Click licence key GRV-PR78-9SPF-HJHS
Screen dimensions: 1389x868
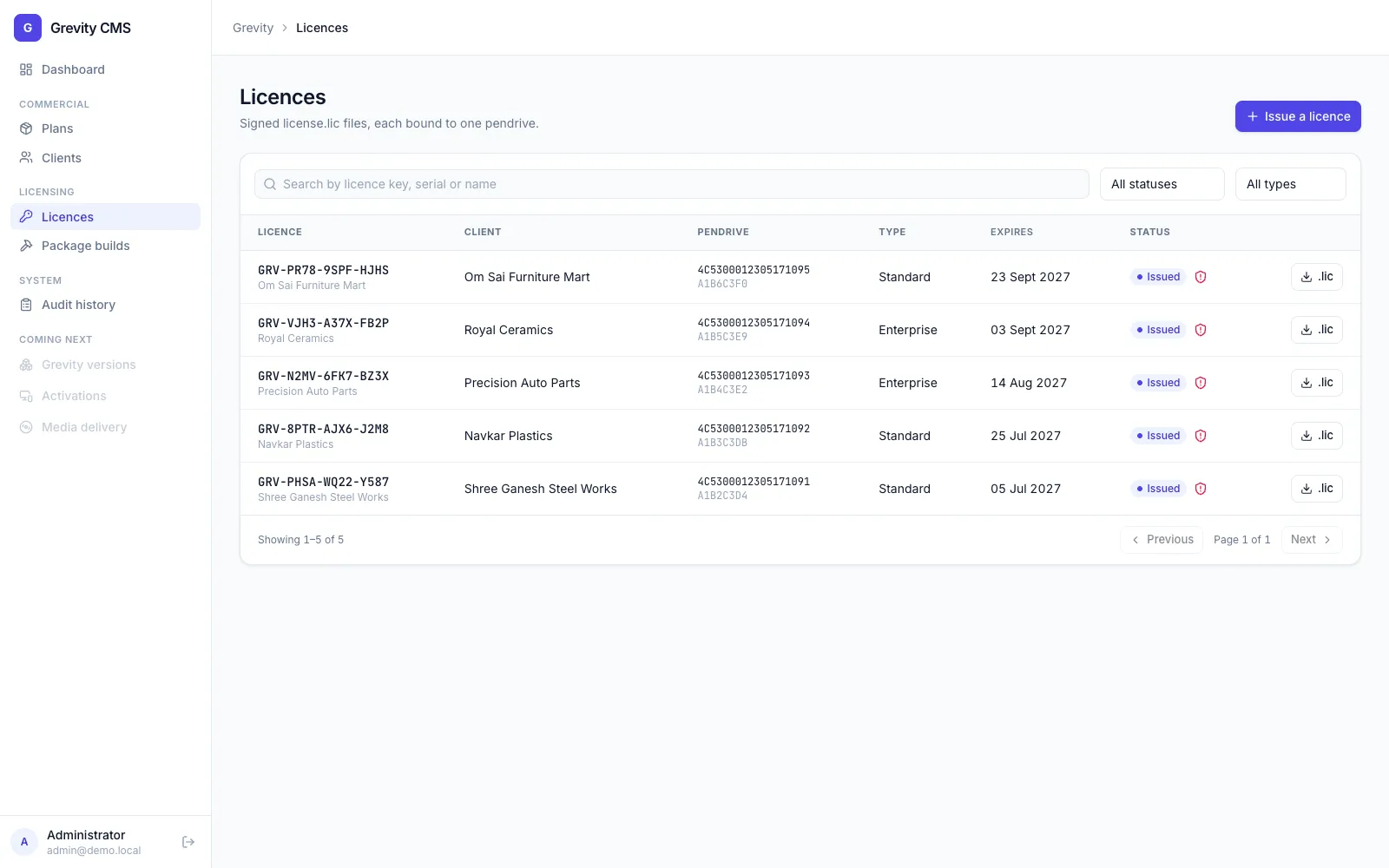tap(323, 270)
